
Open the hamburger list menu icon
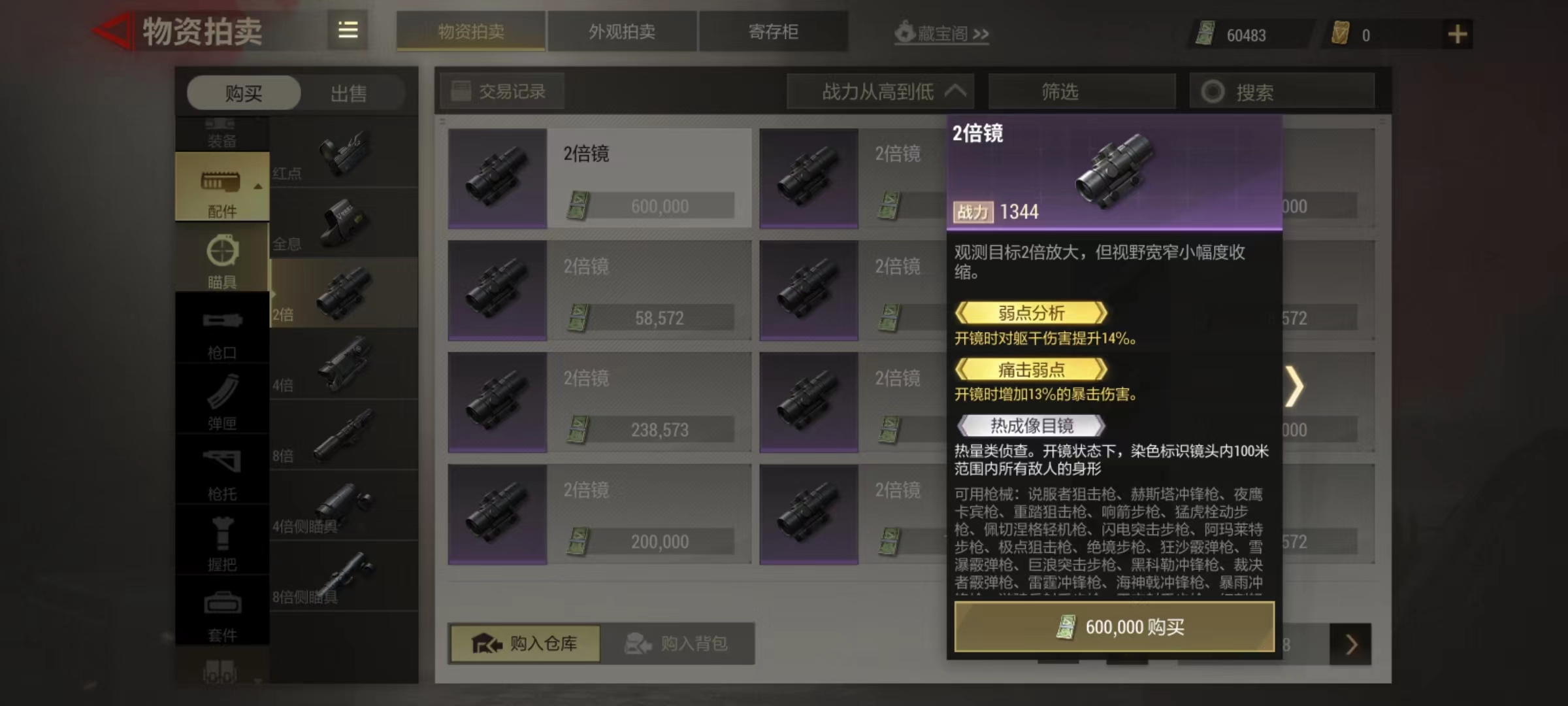[x=348, y=31]
